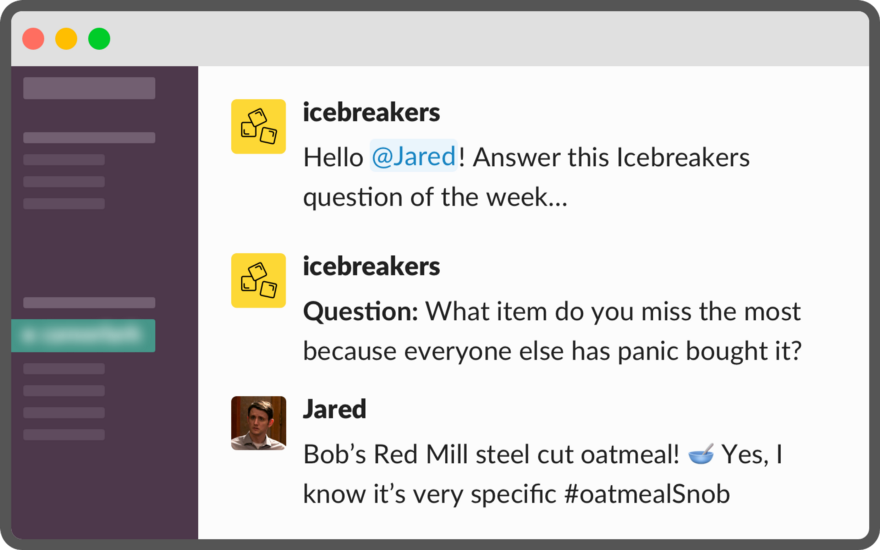This screenshot has height=550, width=880.
Task: Collapse the sidebar section header above the highlighted channel
Action: [89, 303]
